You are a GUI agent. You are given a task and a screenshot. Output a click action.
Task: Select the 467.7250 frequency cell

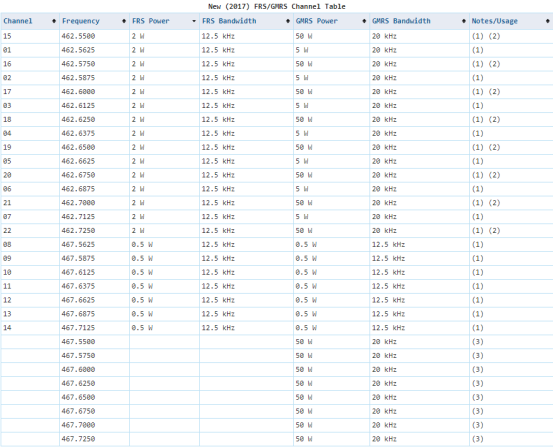(94, 439)
